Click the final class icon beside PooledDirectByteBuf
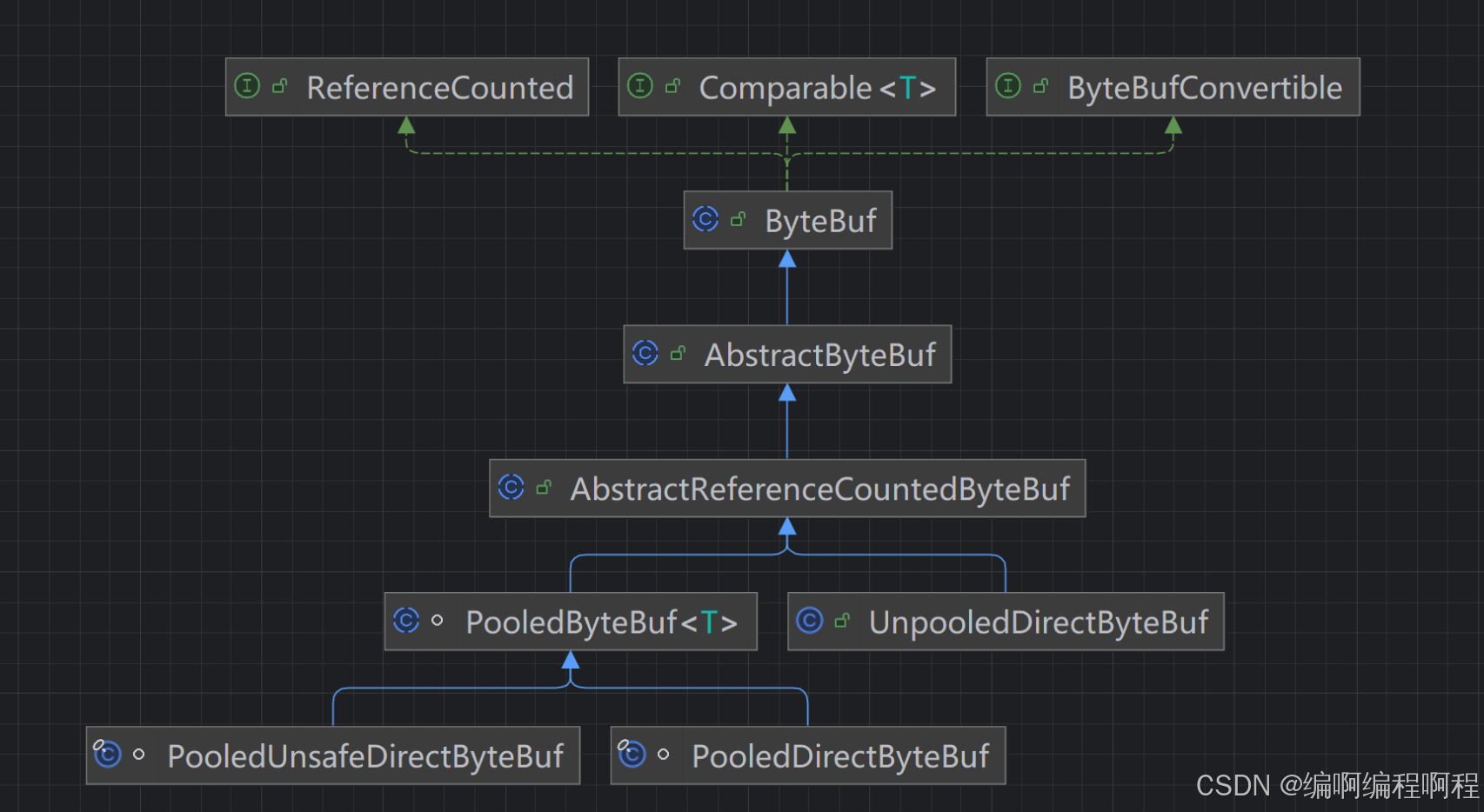This screenshot has height=812, width=1484. [x=632, y=754]
